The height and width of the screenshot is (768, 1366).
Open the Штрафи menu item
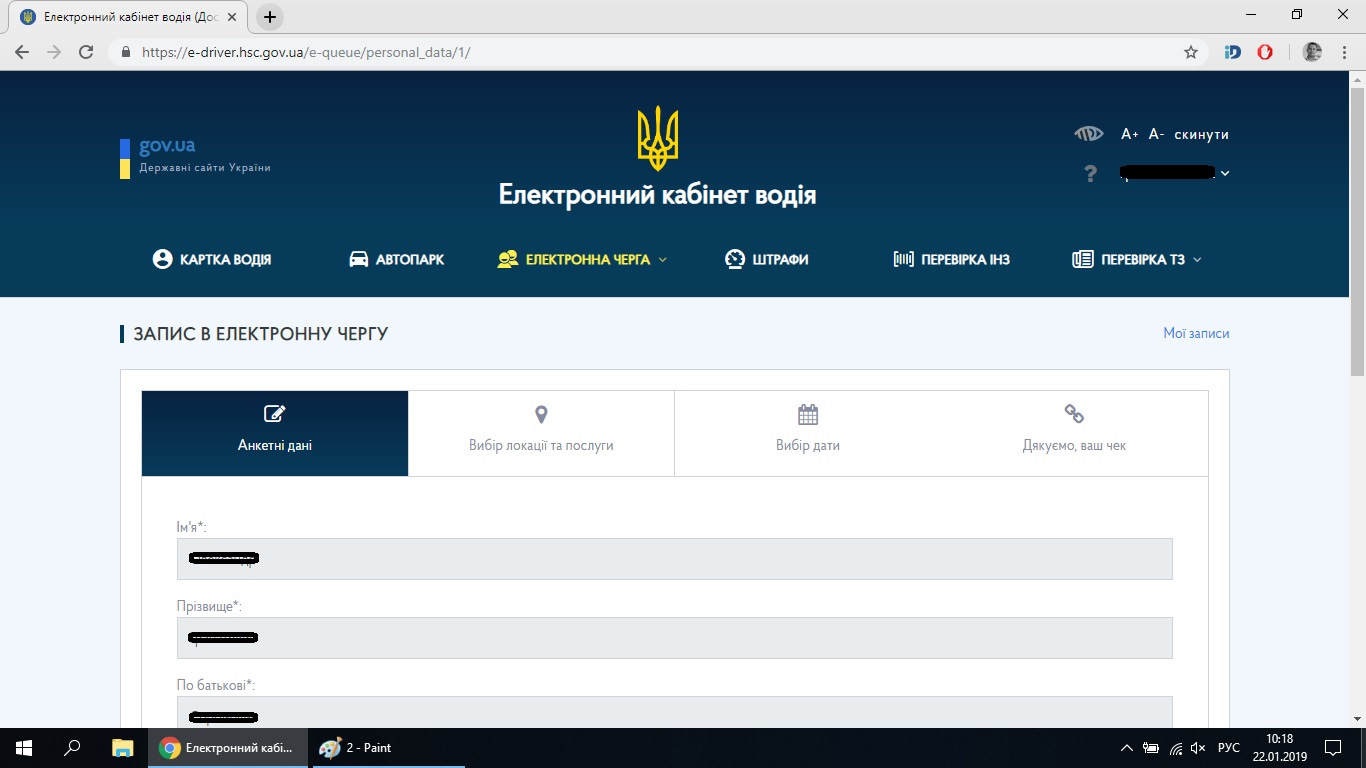766,259
